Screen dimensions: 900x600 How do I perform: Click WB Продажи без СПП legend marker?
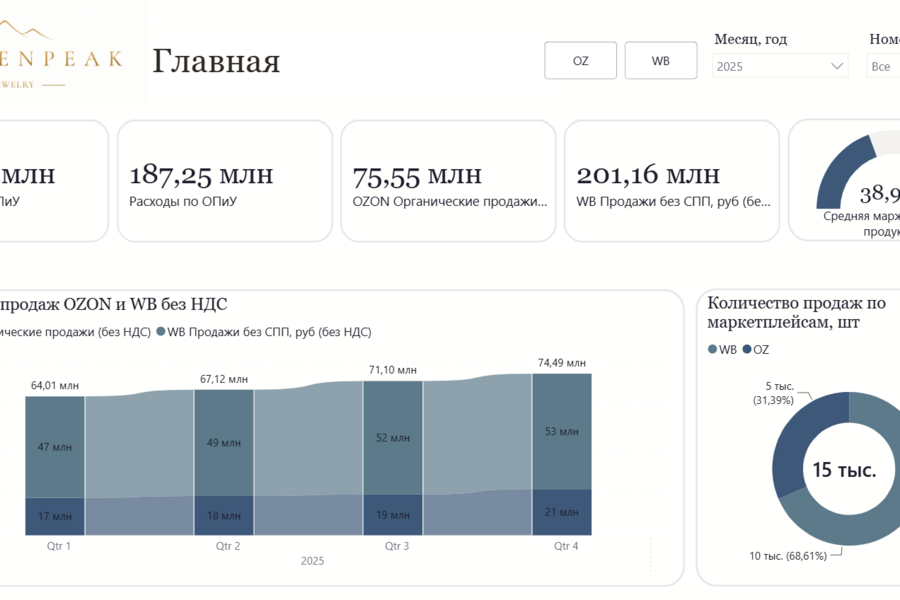click(161, 331)
